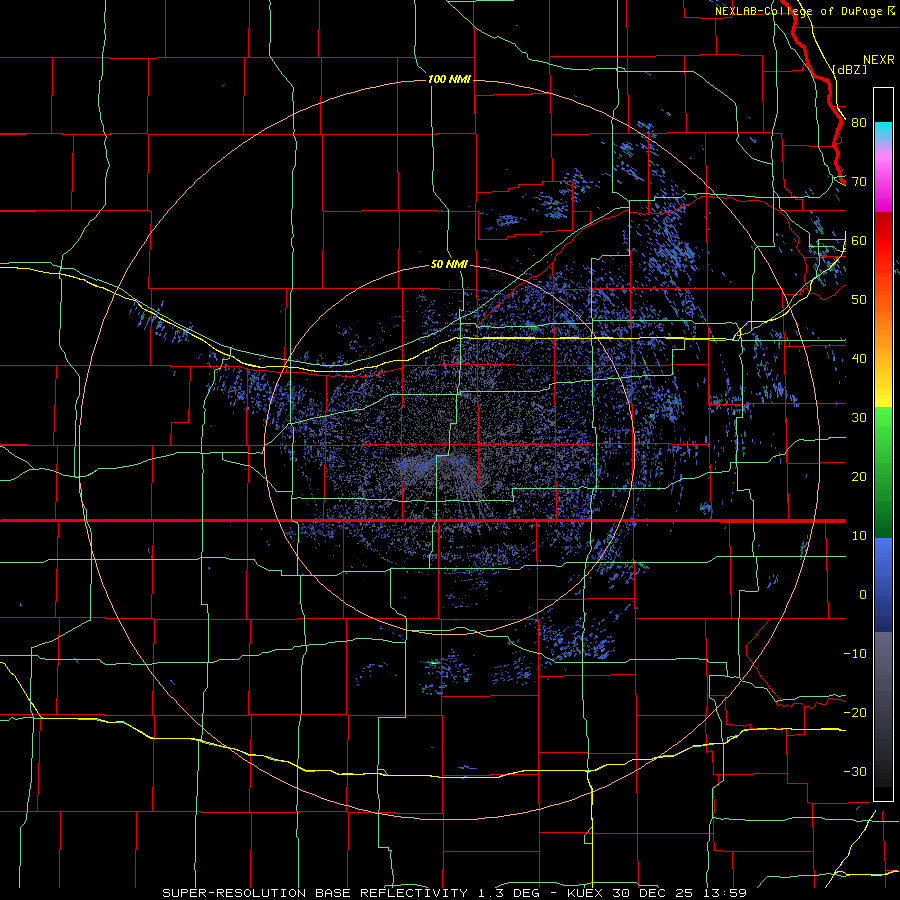Pick the green band of dBZ color bar
The width and height of the screenshot is (900, 900).
point(883,472)
